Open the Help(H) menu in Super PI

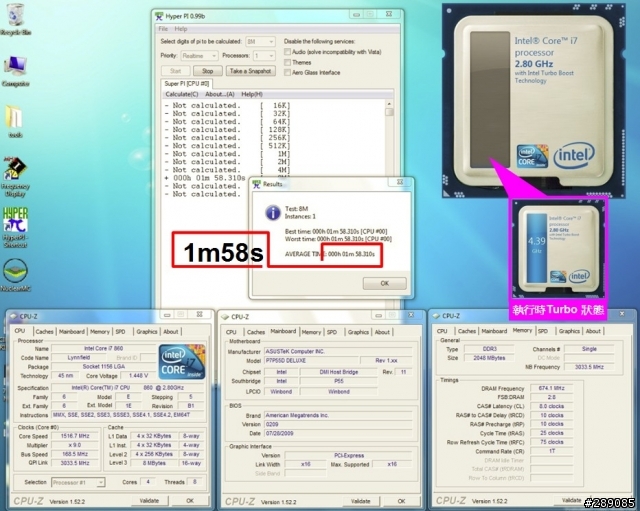click(x=252, y=94)
